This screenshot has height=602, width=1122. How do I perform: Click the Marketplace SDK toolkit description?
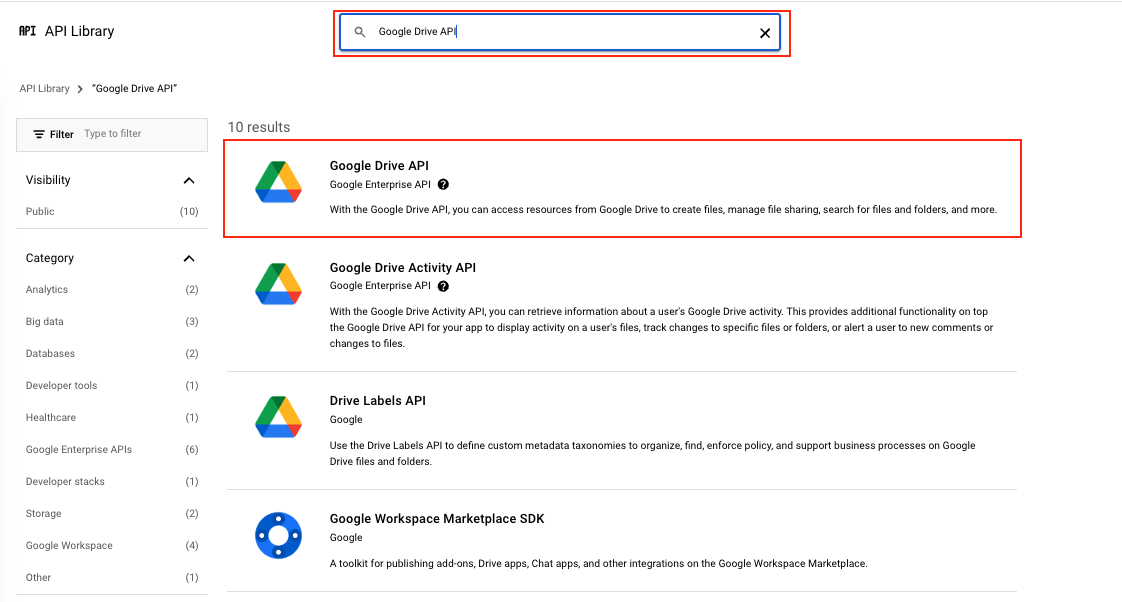pos(598,563)
